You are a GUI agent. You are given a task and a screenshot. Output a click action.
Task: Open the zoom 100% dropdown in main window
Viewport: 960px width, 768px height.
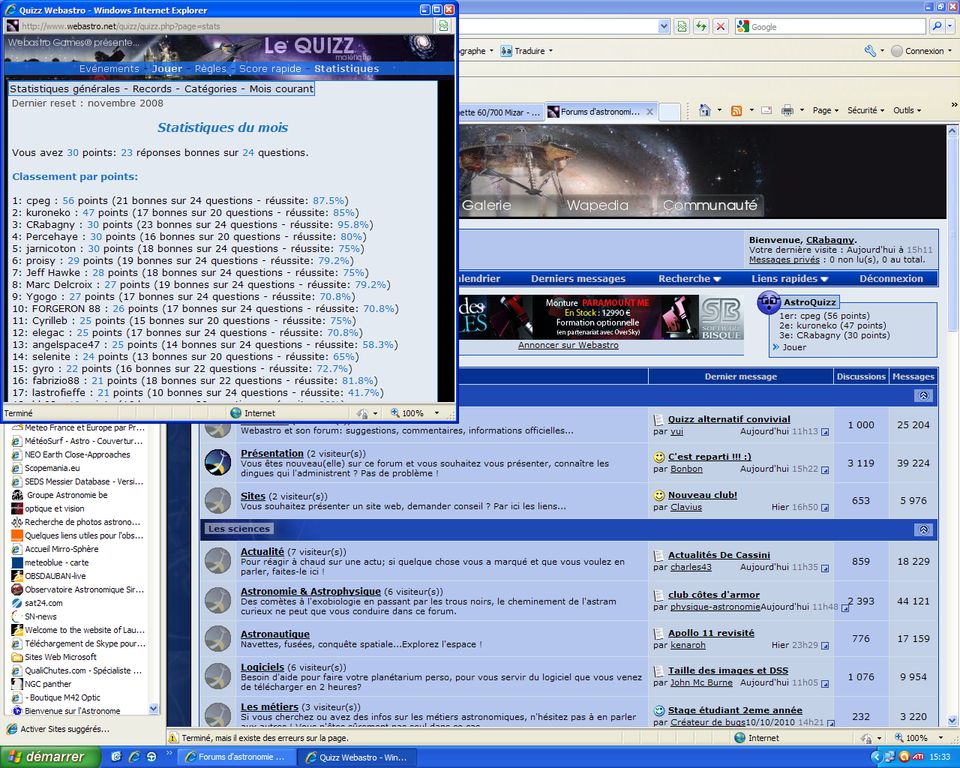[941, 738]
